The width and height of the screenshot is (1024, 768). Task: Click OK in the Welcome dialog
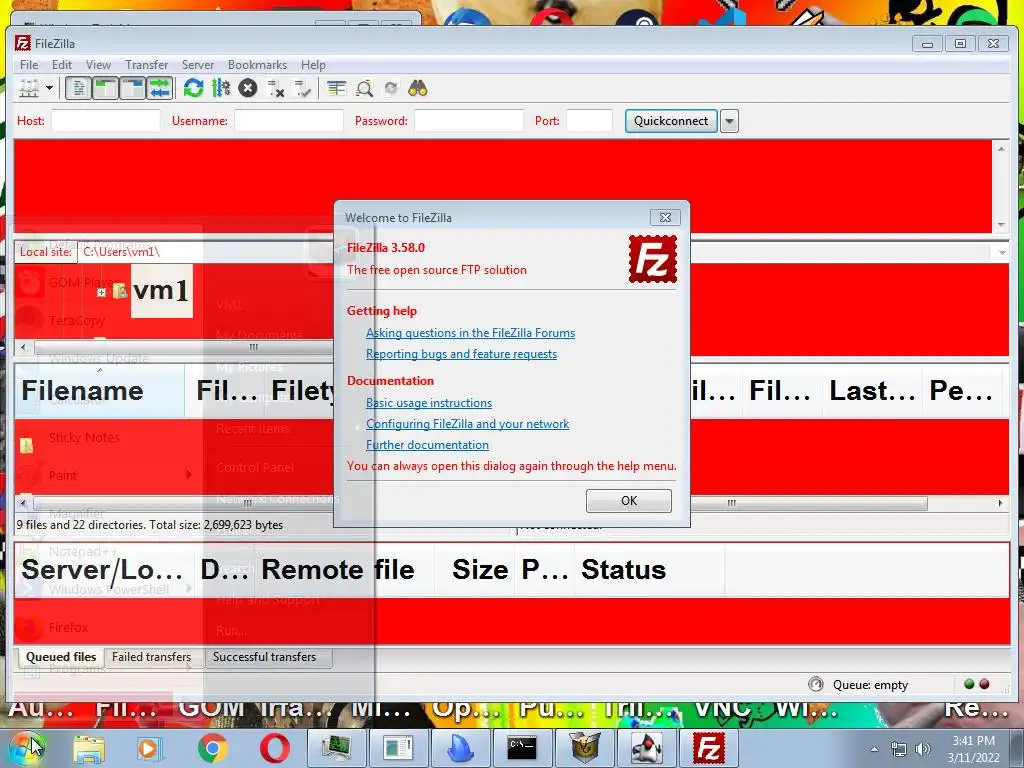[x=628, y=501]
